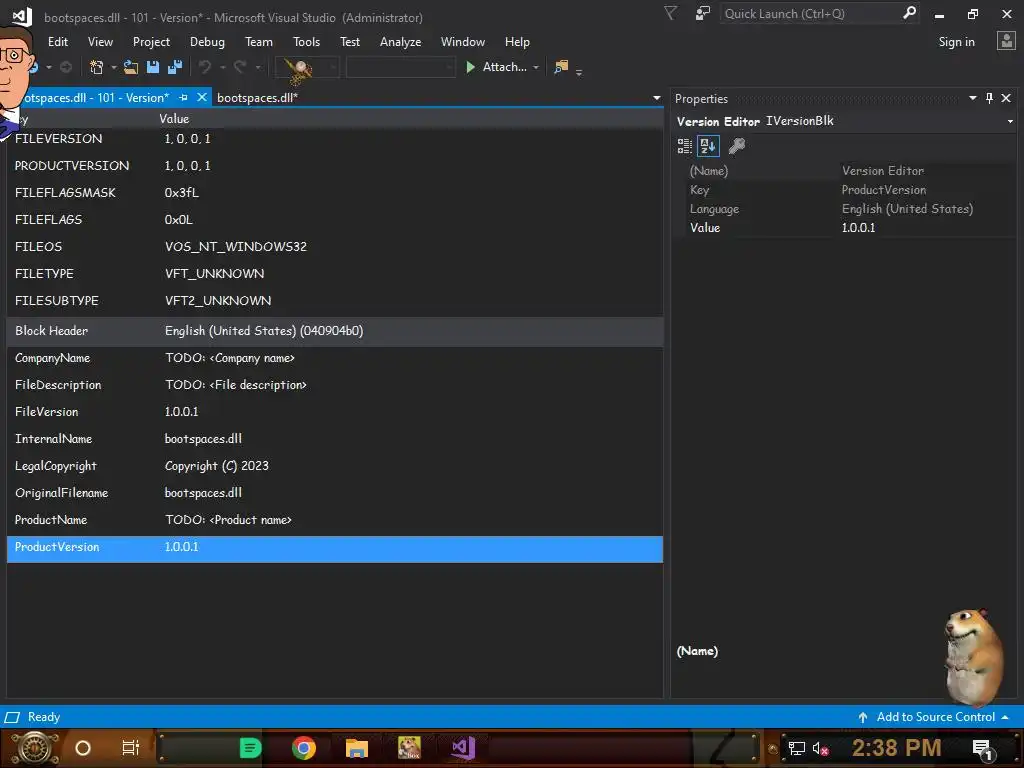The height and width of the screenshot is (768, 1024).
Task: Click the green notes app taskbar icon
Action: point(250,748)
